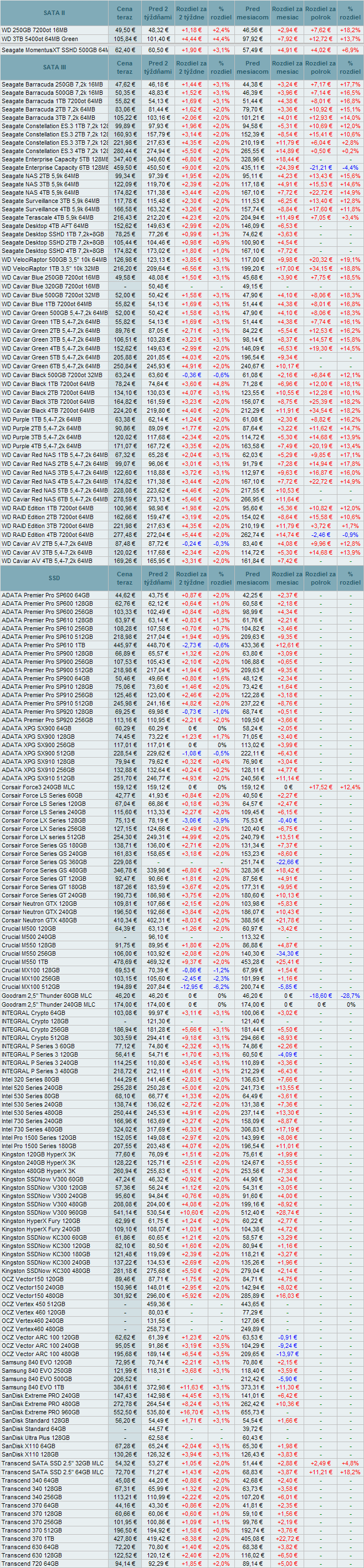Click Kingston SSDNow V300 960GB
Viewport: 364px width, 1568px height.
(44, 1212)
